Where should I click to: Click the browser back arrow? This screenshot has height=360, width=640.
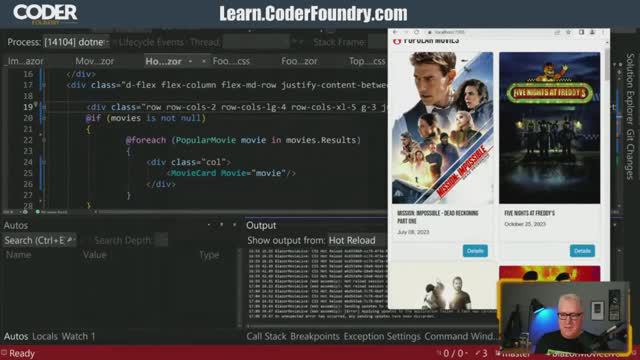(395, 32)
